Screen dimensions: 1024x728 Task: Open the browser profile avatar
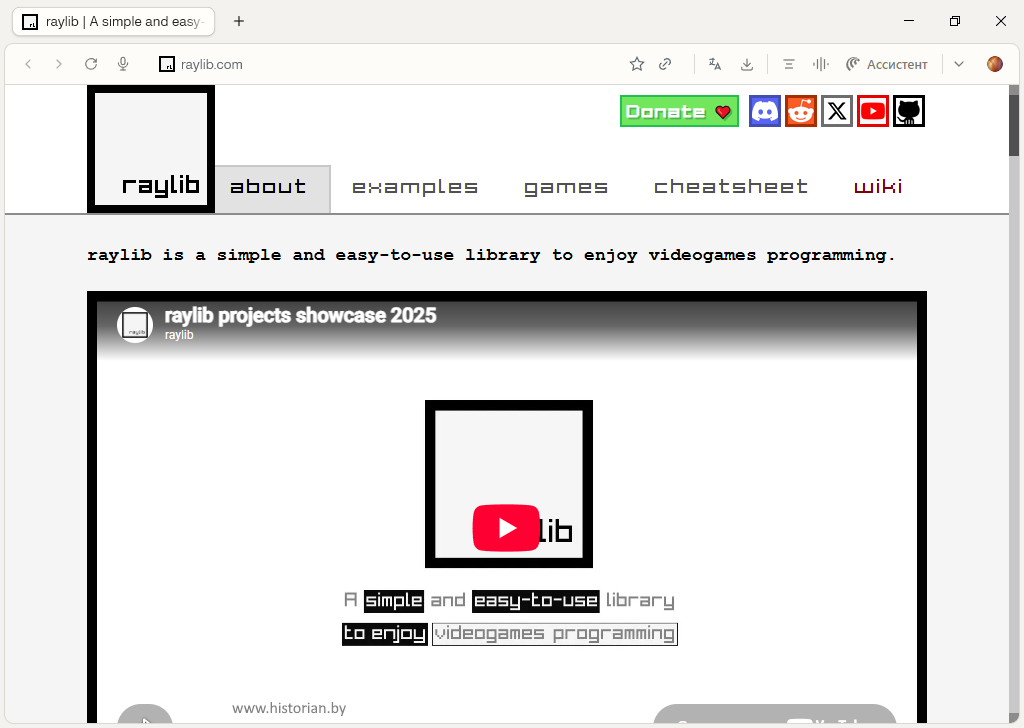[x=995, y=64]
